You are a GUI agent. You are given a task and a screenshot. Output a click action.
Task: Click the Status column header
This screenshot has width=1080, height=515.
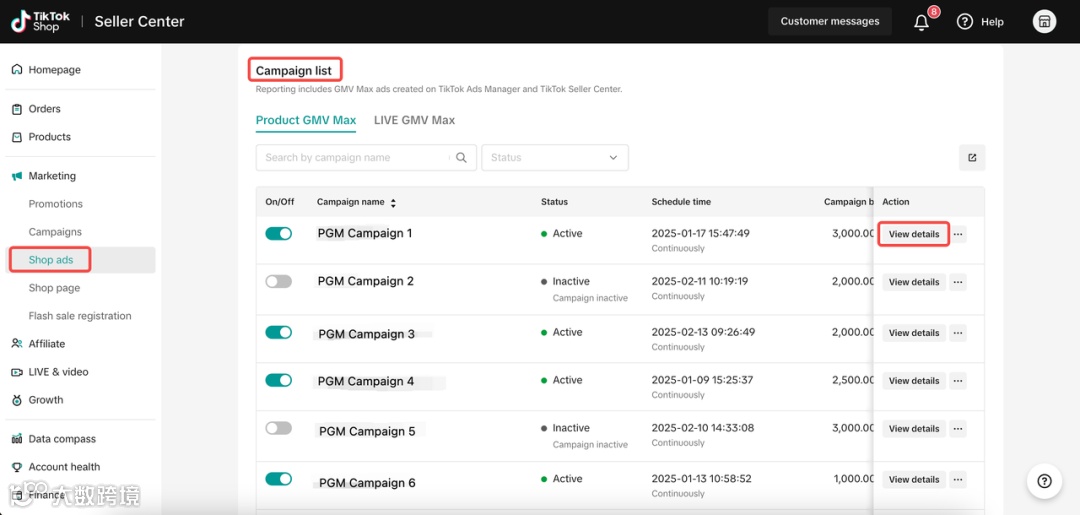pyautogui.click(x=554, y=202)
